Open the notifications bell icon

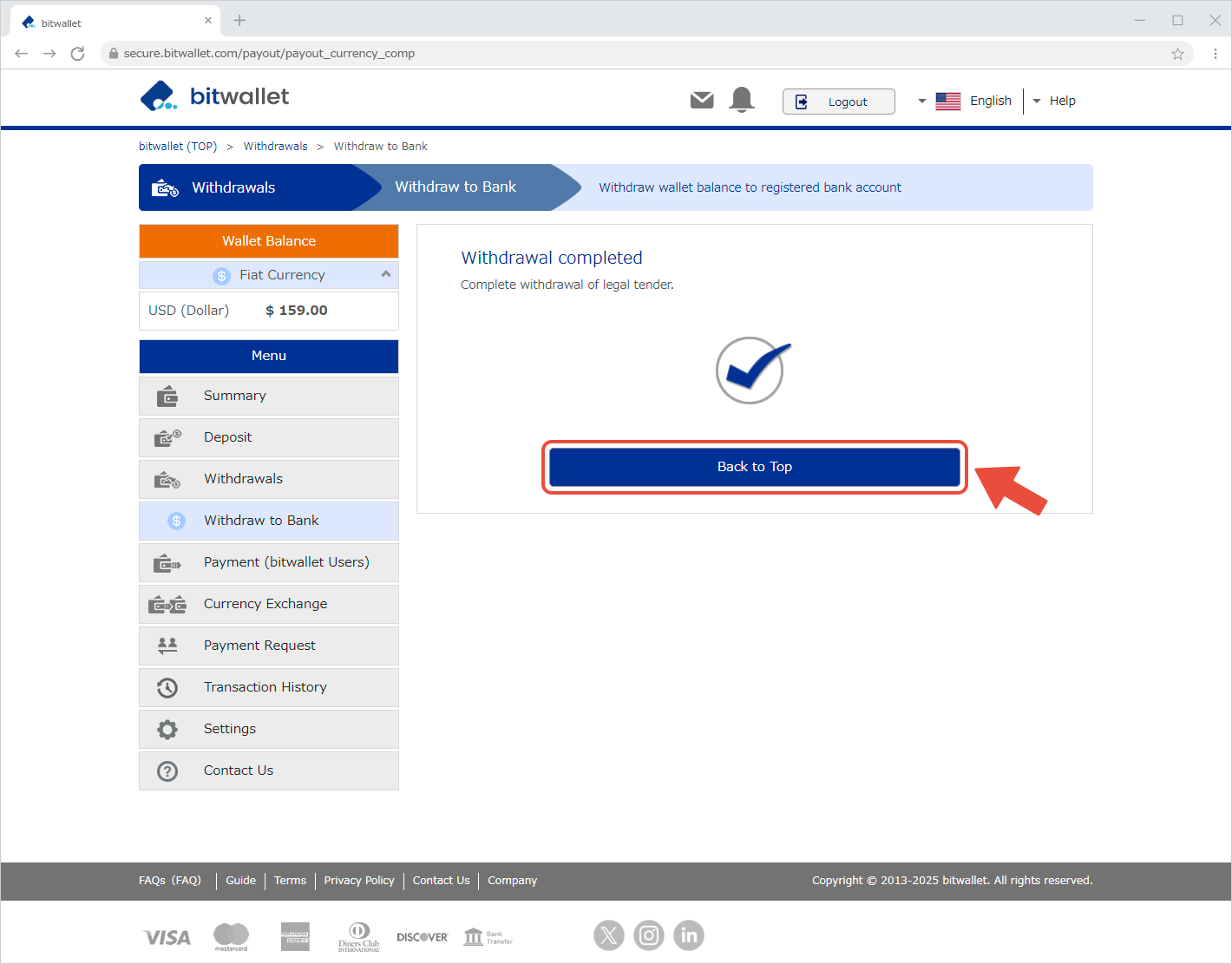coord(742,100)
